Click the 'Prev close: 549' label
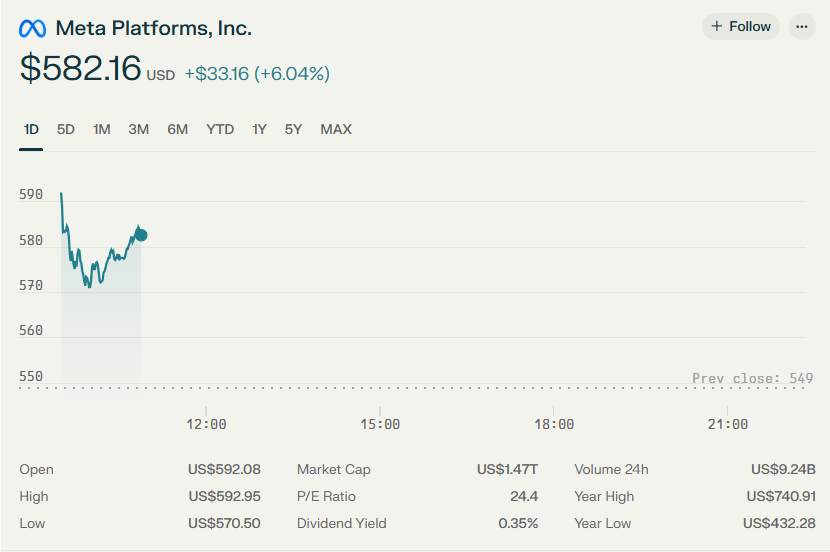 point(752,378)
